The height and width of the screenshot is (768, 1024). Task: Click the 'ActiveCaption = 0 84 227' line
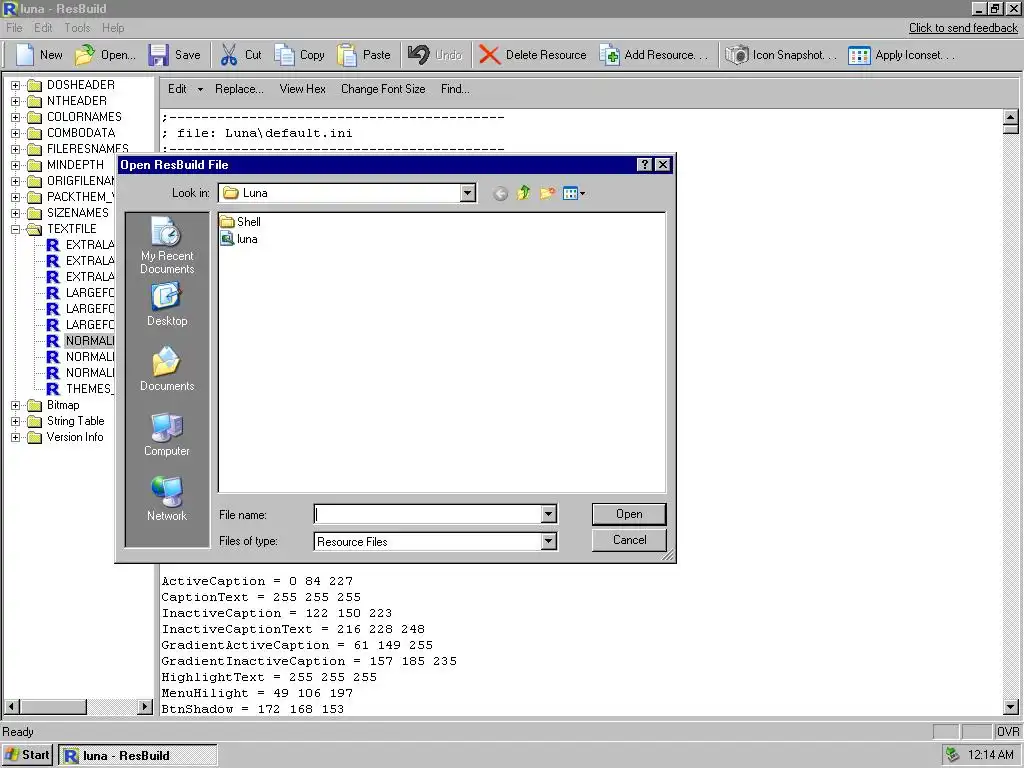[x=257, y=581]
